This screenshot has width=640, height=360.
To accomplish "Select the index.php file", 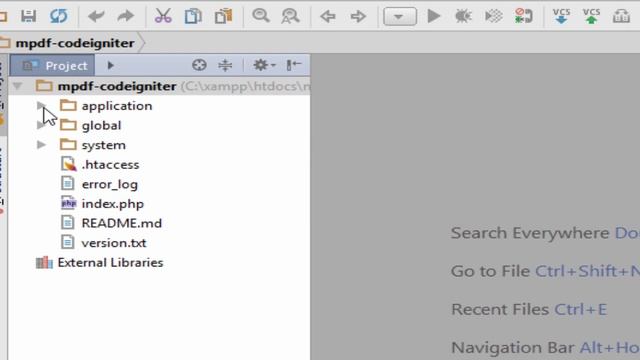I will coord(113,204).
